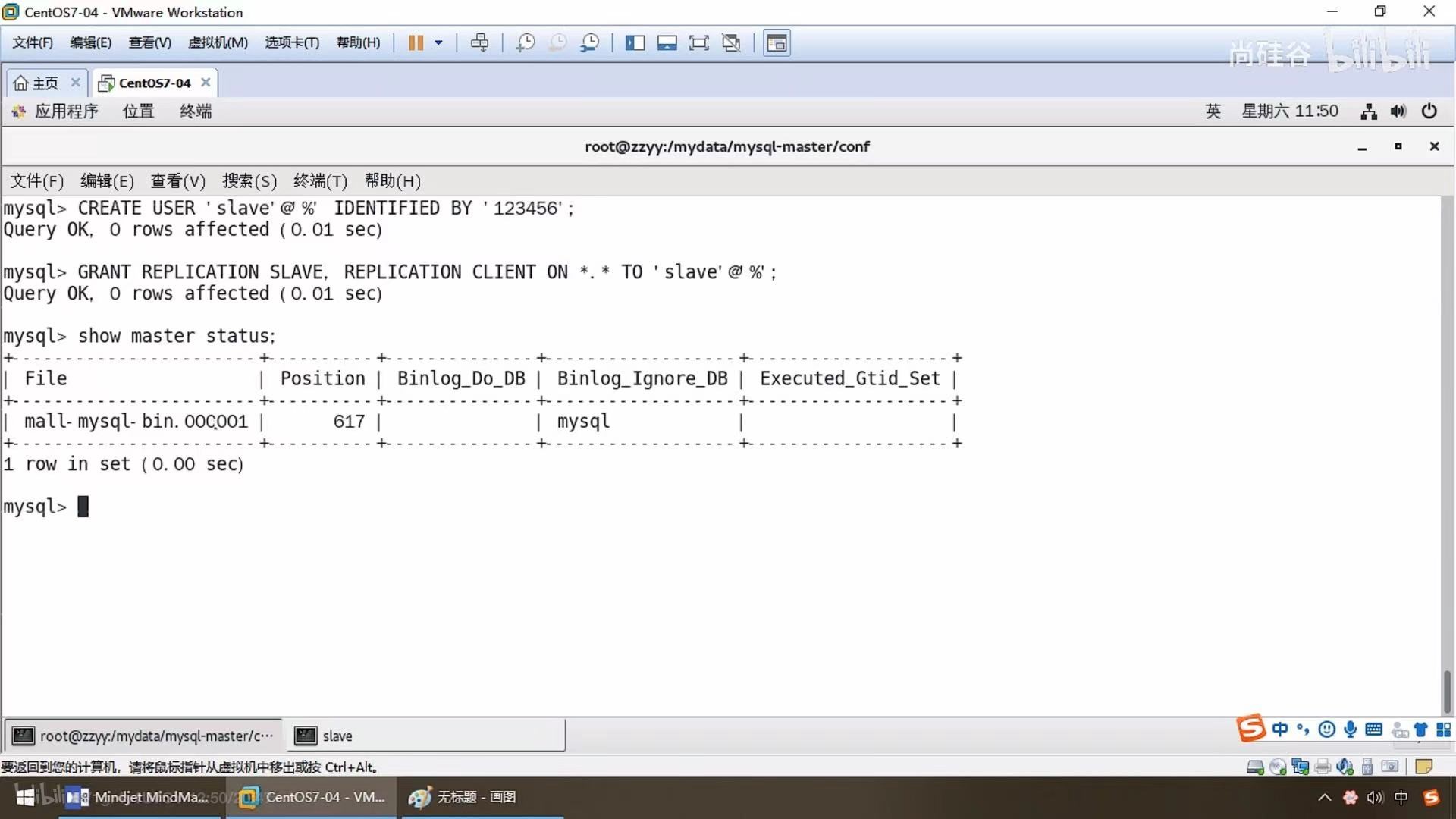
Task: Open Mindjet MindManager in taskbar
Action: 140,797
